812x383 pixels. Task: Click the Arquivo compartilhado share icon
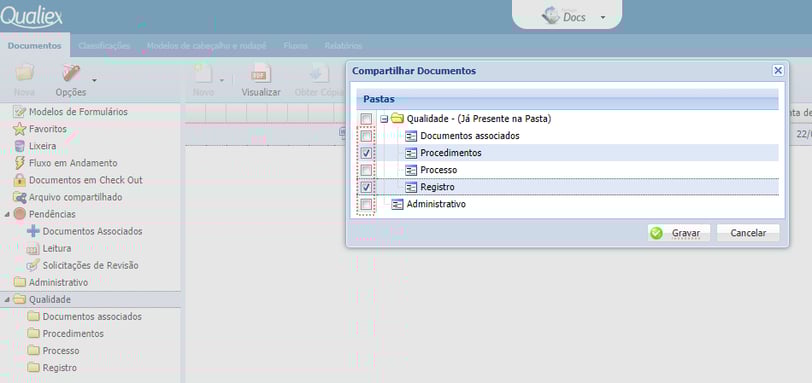click(x=20, y=197)
